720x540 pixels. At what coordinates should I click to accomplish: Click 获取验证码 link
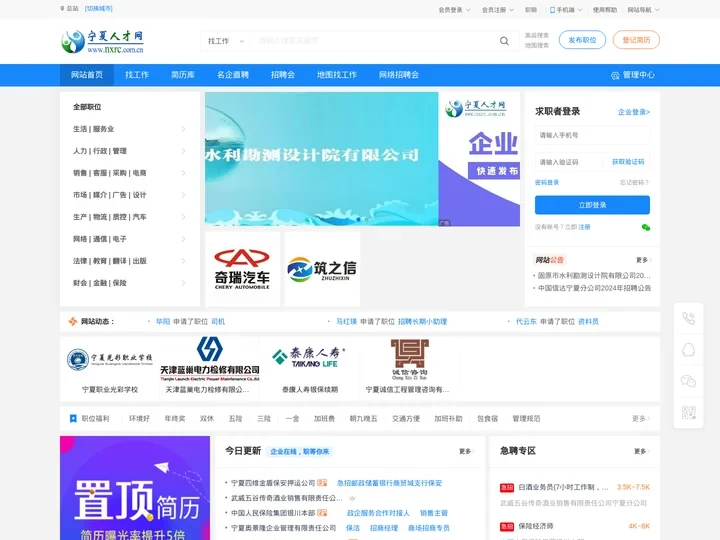point(628,161)
